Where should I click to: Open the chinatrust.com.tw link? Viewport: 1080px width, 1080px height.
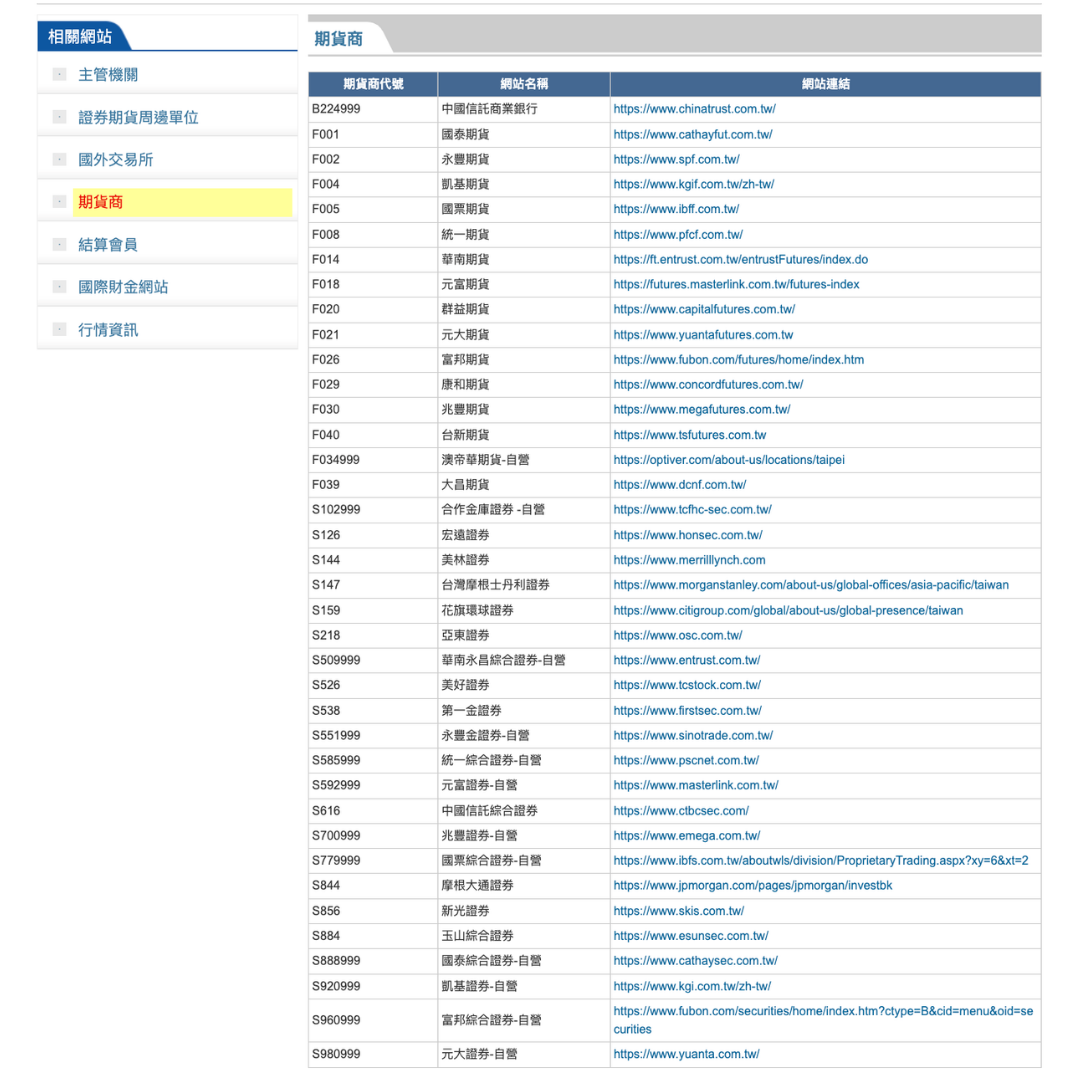click(694, 109)
